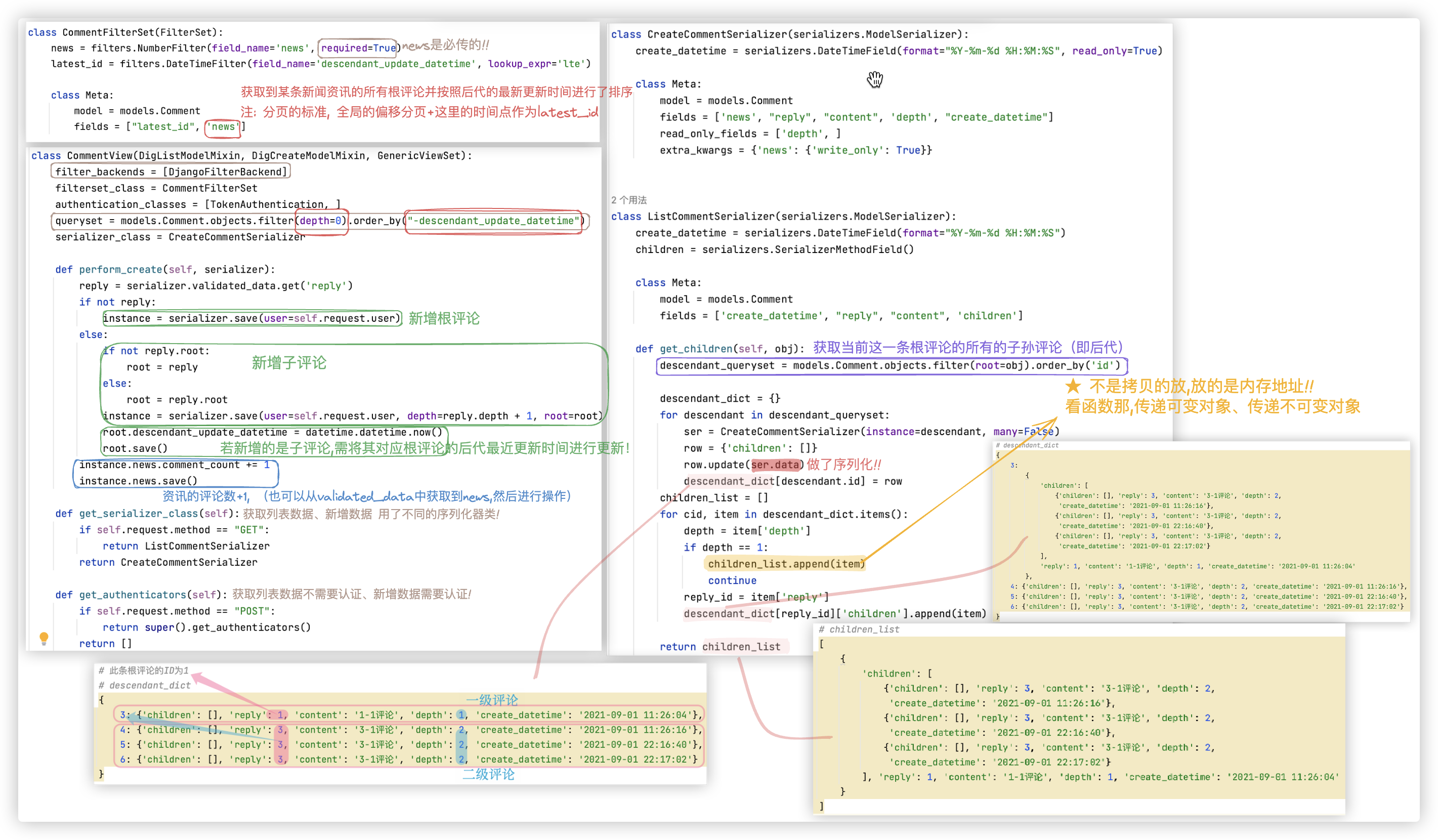This screenshot has height=840, width=1438.
Task: Click the yellow lightbulb intention icon
Action: coord(44,638)
